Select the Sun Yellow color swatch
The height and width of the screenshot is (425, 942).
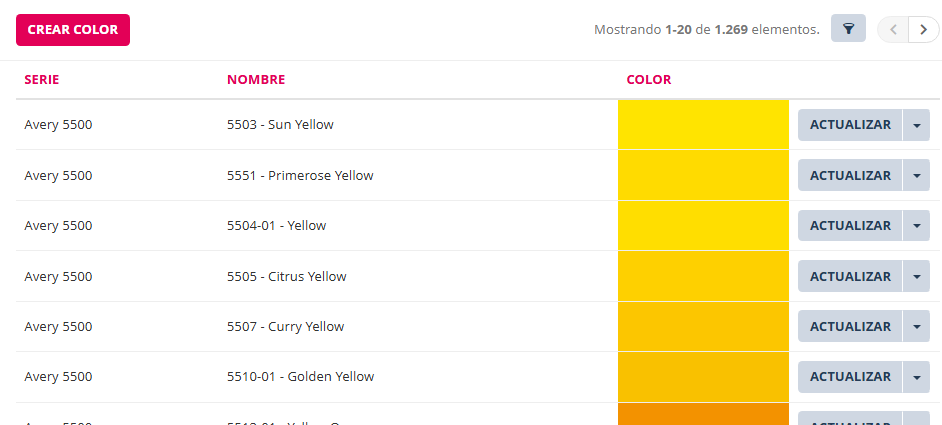point(703,125)
